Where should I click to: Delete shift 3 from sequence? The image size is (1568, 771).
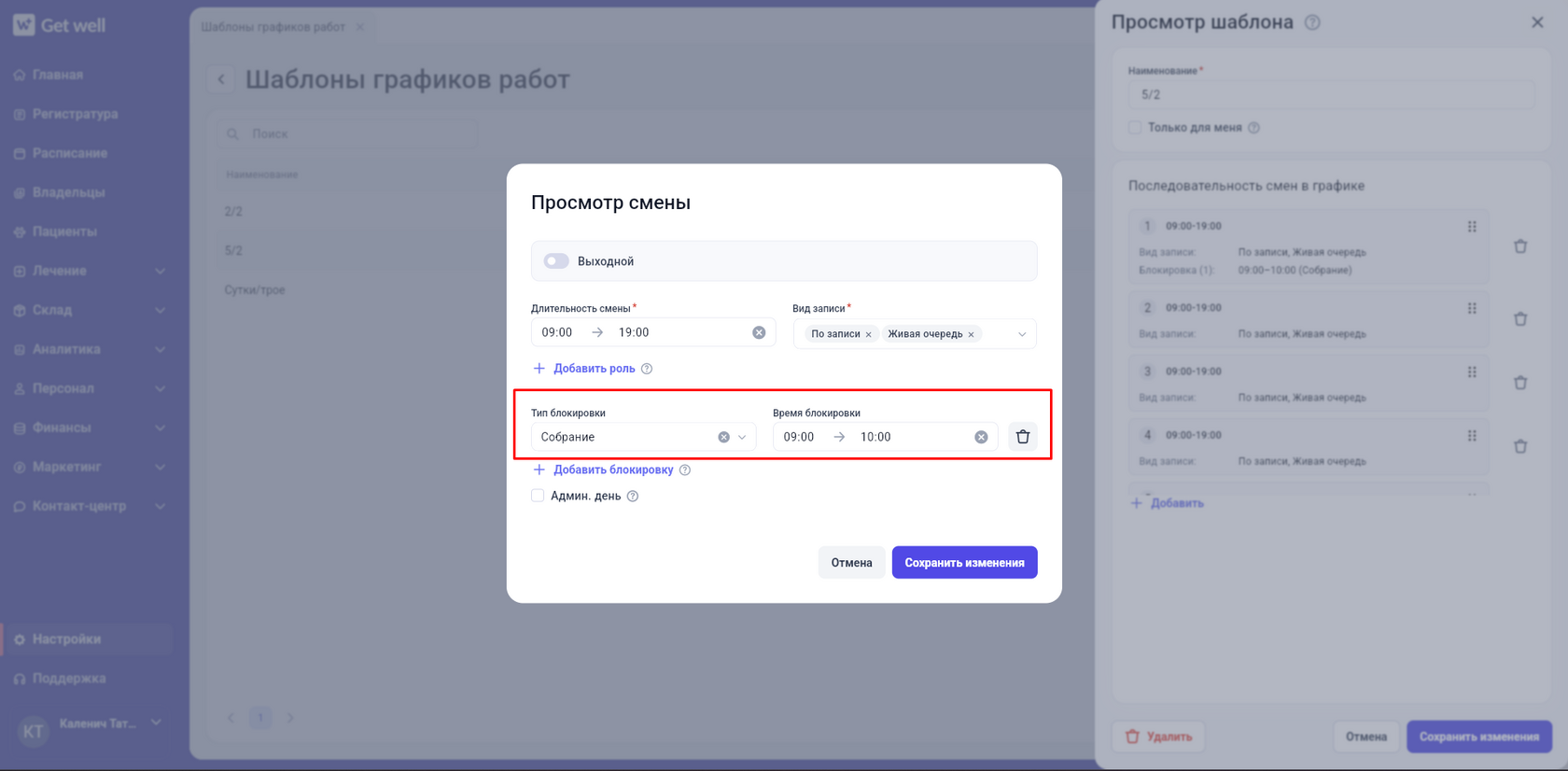click(x=1520, y=383)
